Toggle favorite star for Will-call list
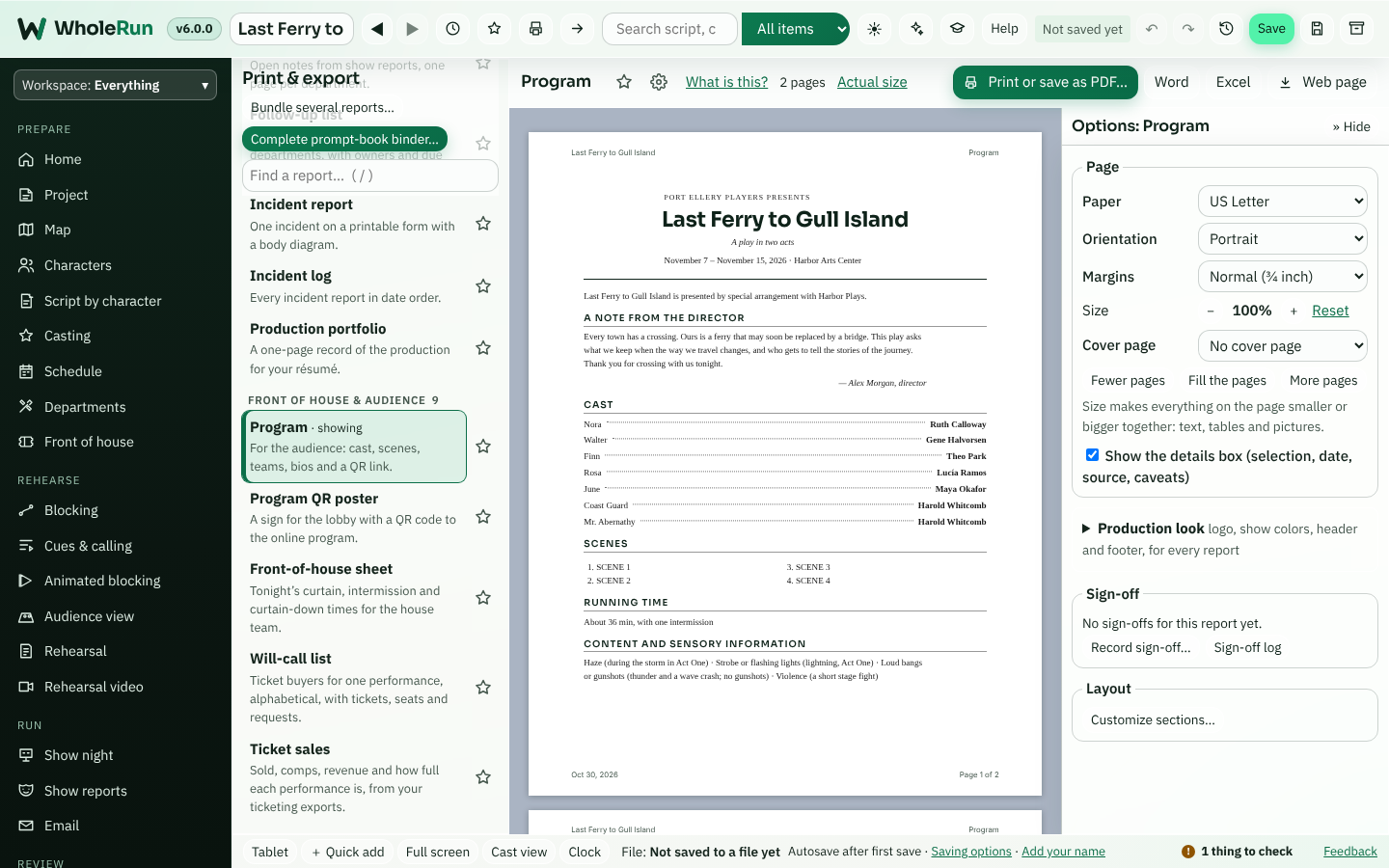The image size is (1389, 868). pyautogui.click(x=483, y=688)
